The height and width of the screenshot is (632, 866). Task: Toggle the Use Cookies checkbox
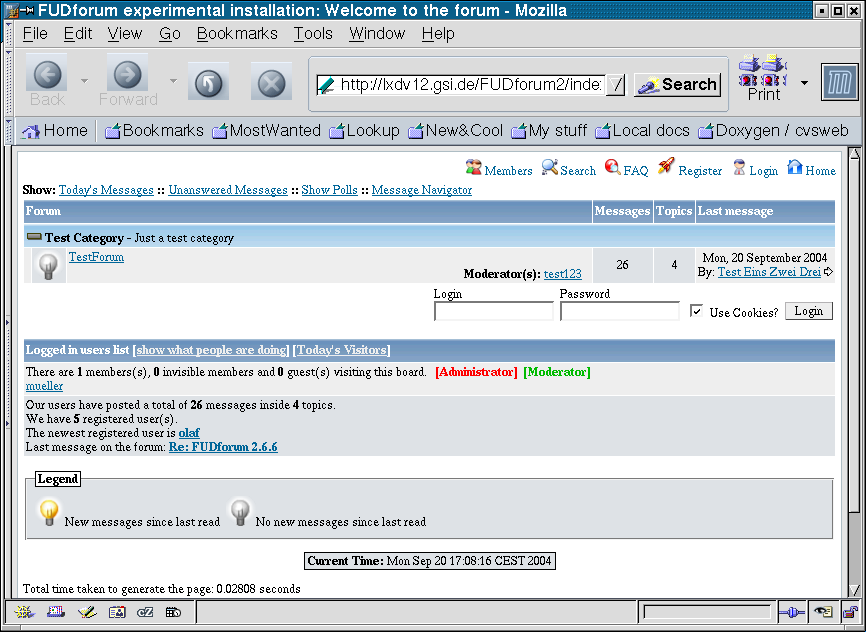tap(696, 312)
